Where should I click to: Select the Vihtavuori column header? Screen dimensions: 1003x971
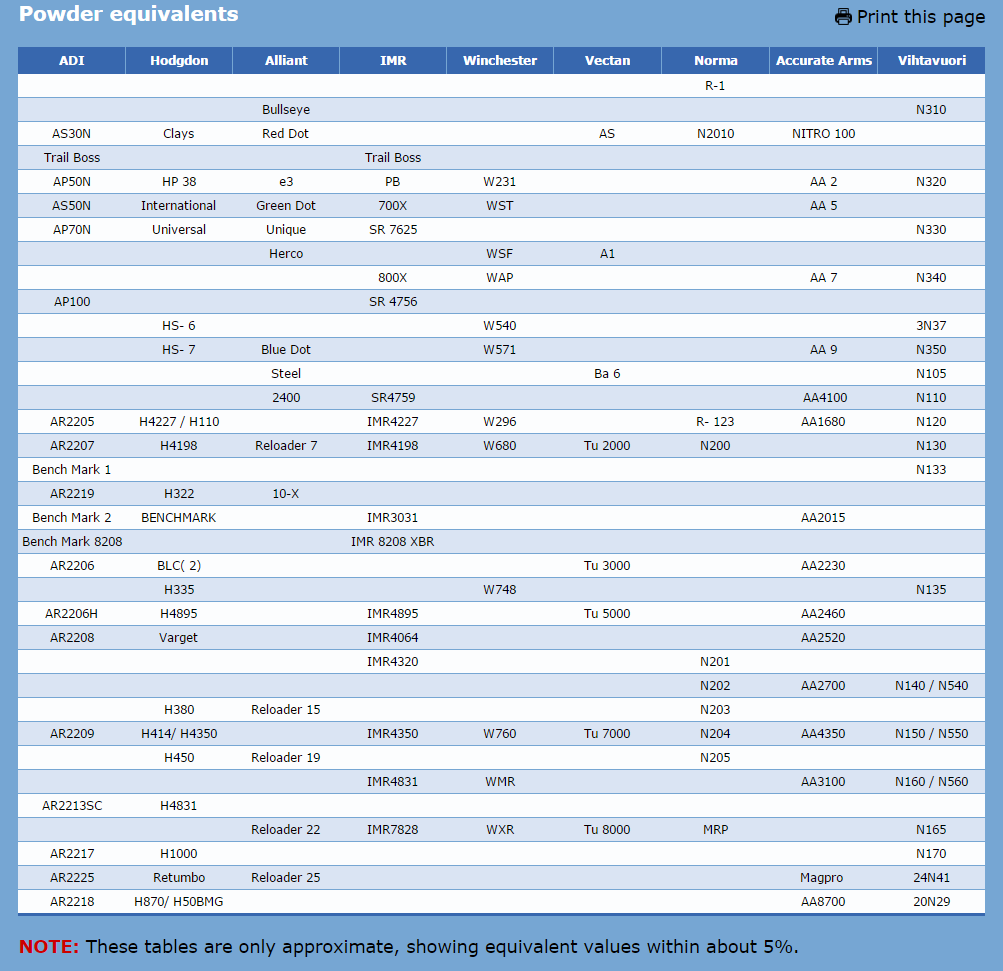tap(931, 61)
